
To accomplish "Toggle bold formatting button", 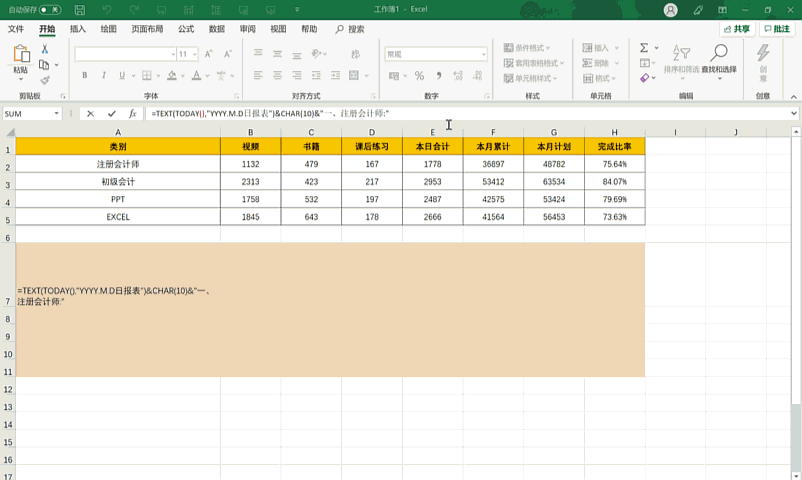I will (85, 75).
